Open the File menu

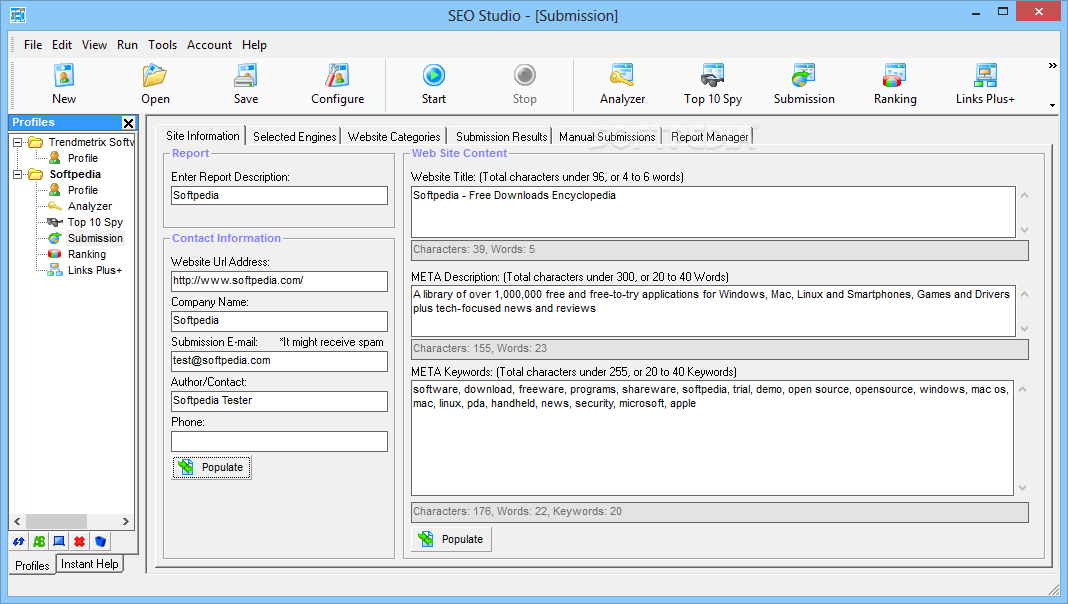(x=33, y=45)
